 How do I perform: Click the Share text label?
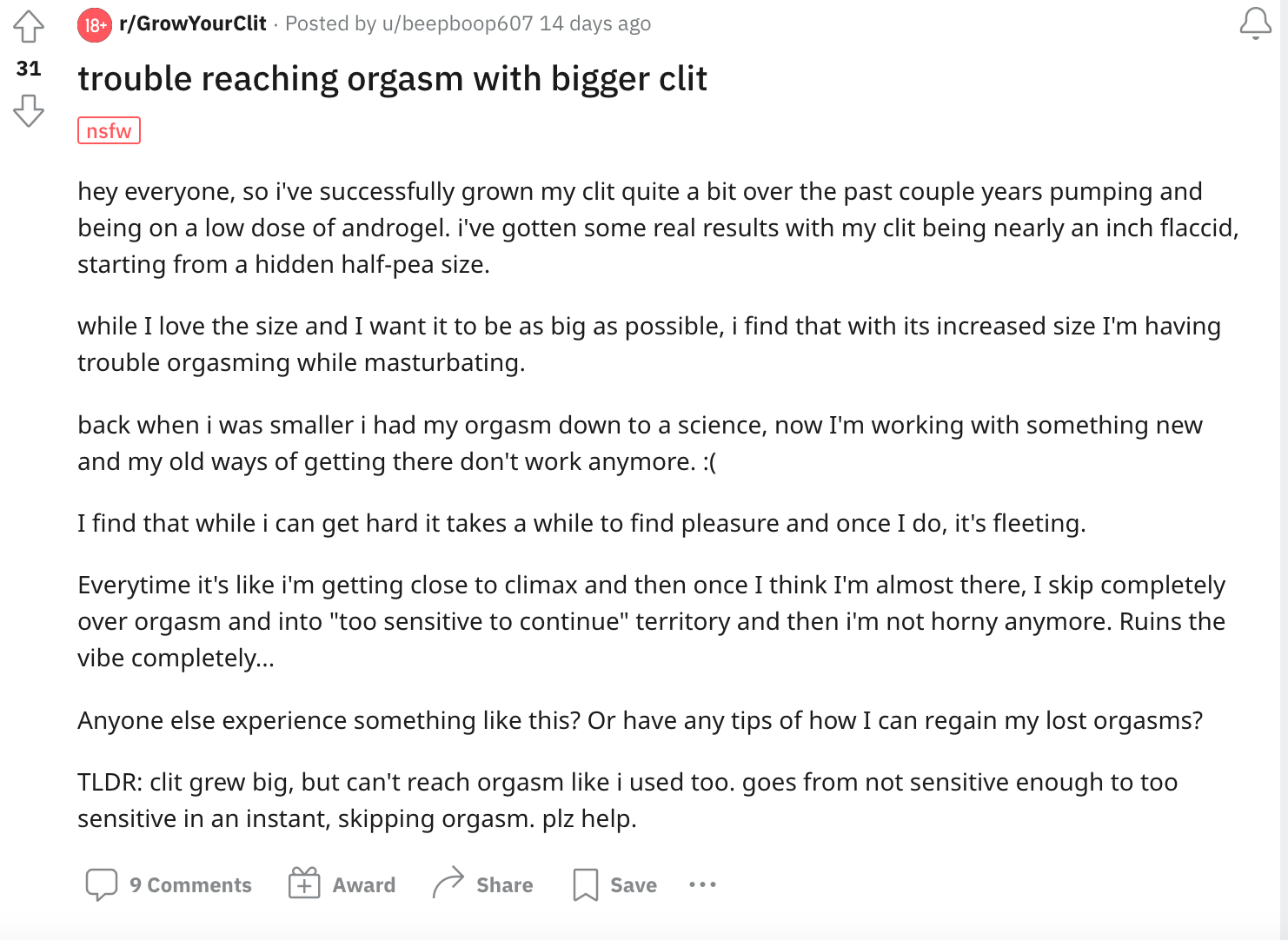tap(505, 884)
